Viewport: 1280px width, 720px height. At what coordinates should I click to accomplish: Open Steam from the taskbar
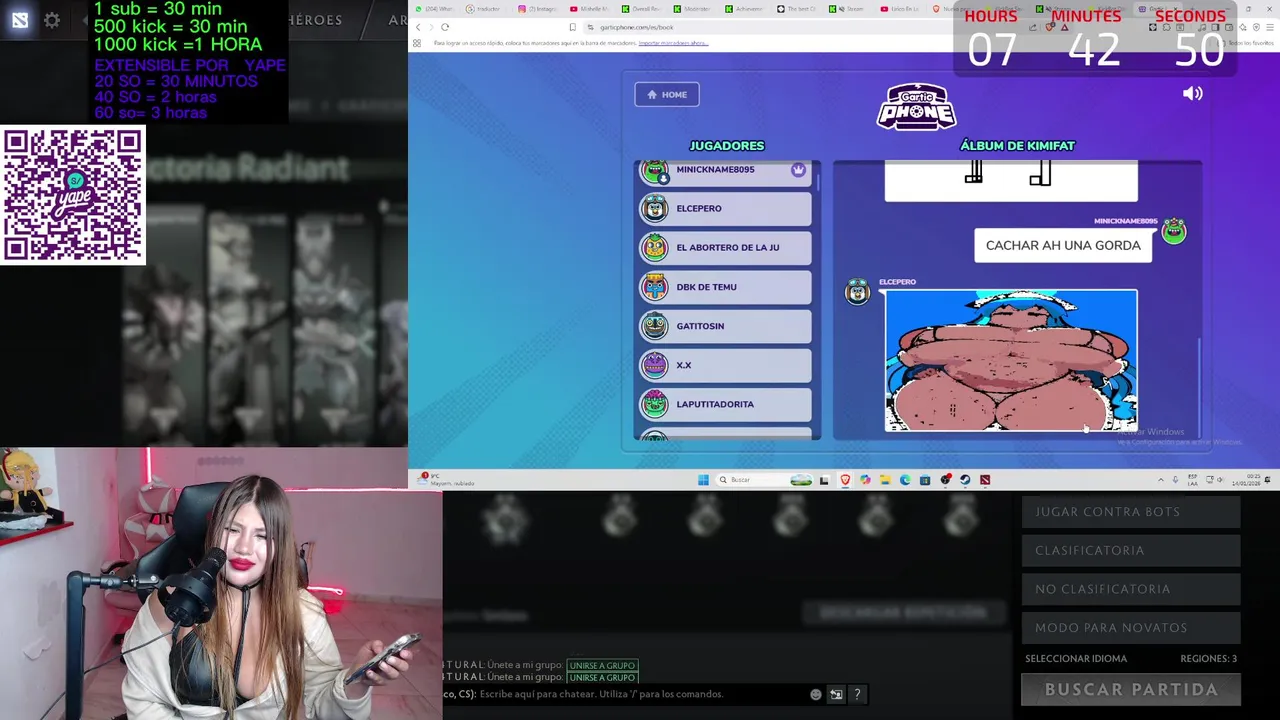pos(965,480)
